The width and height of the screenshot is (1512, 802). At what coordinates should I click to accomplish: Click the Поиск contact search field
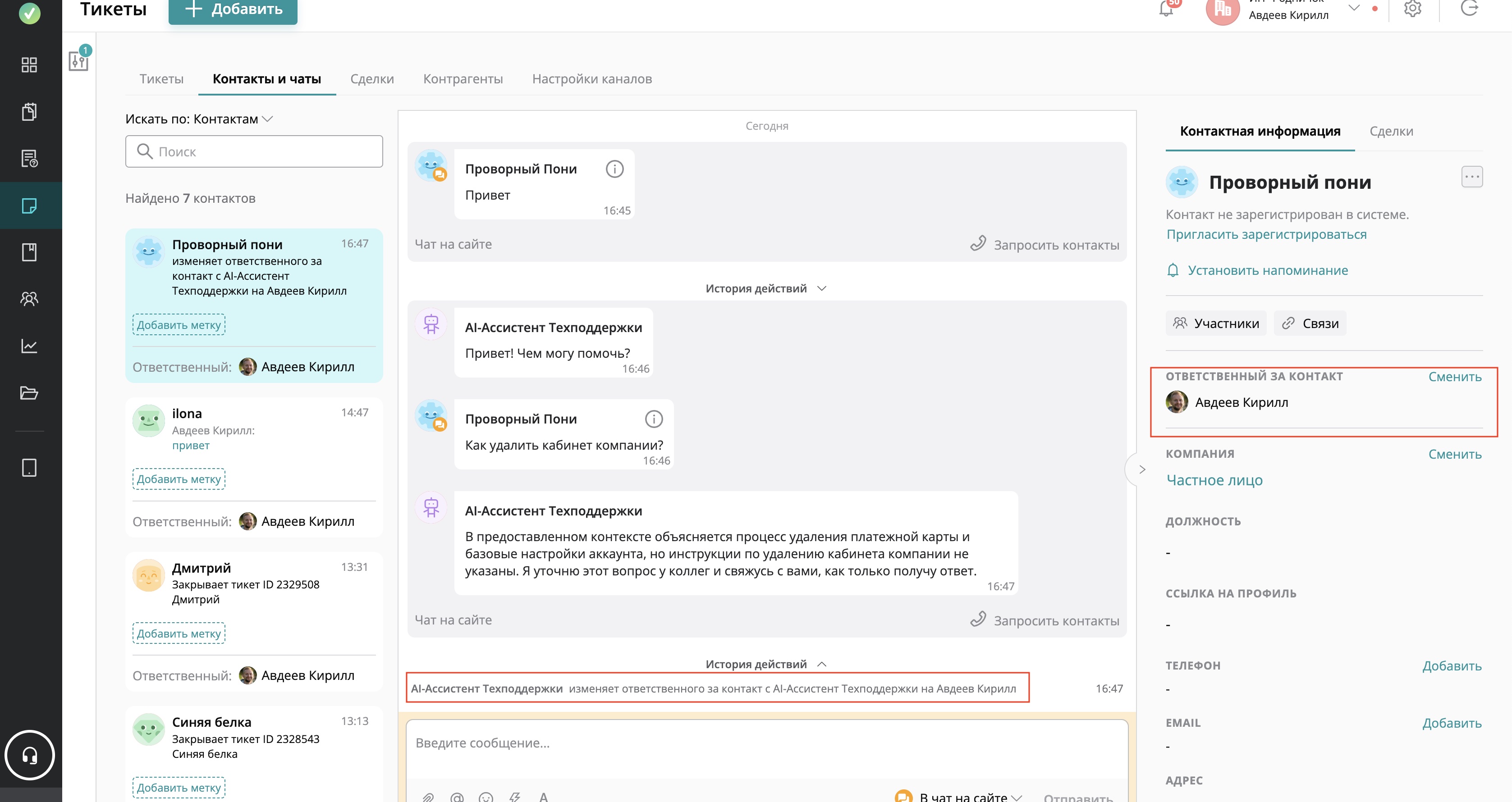[x=253, y=152]
